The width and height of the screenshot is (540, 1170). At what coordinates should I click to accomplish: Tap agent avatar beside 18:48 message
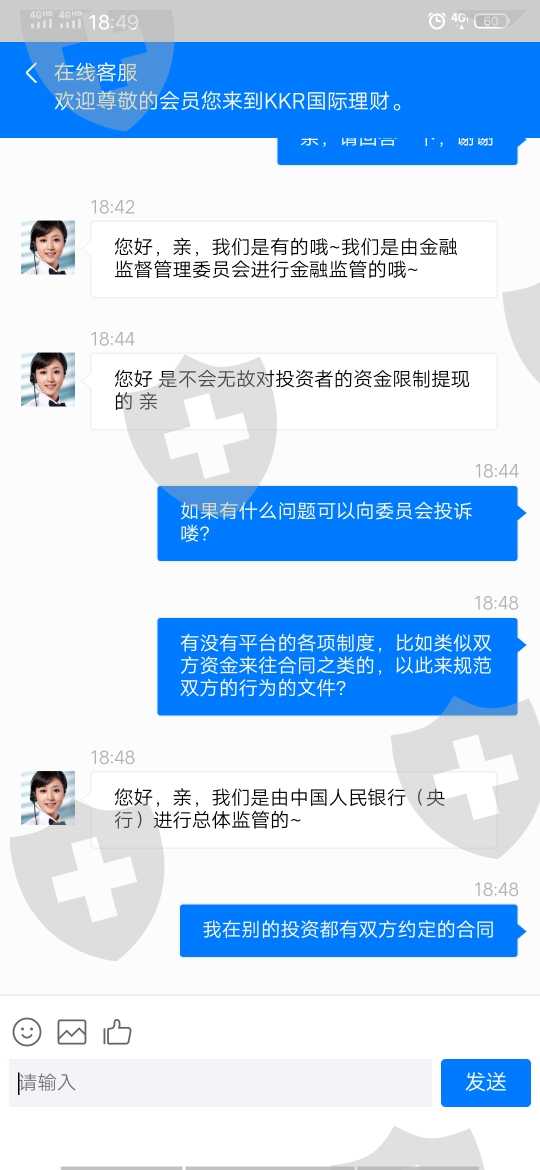tap(48, 798)
